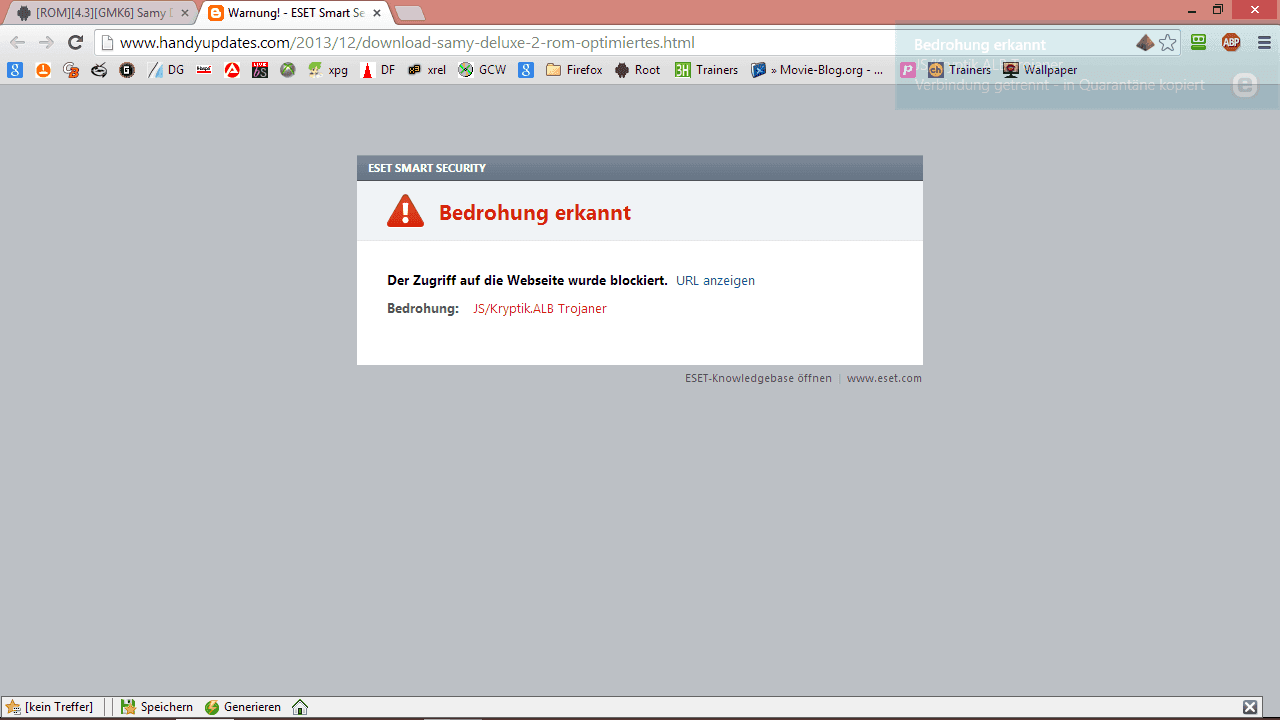Open the Live bS bookmark icon
Image resolution: width=1280 pixels, height=720 pixels.
[x=260, y=70]
